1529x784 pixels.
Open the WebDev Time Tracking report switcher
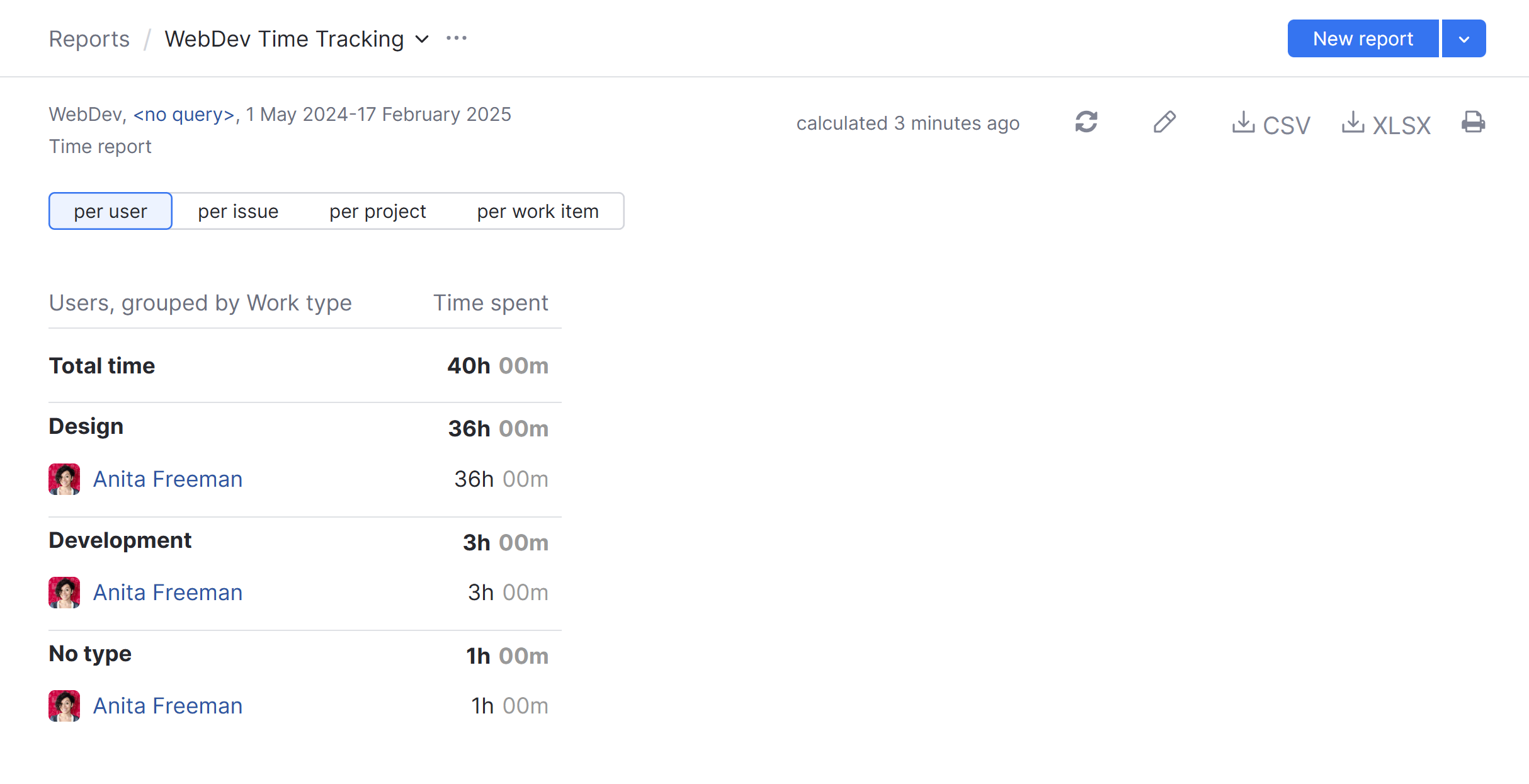(421, 39)
